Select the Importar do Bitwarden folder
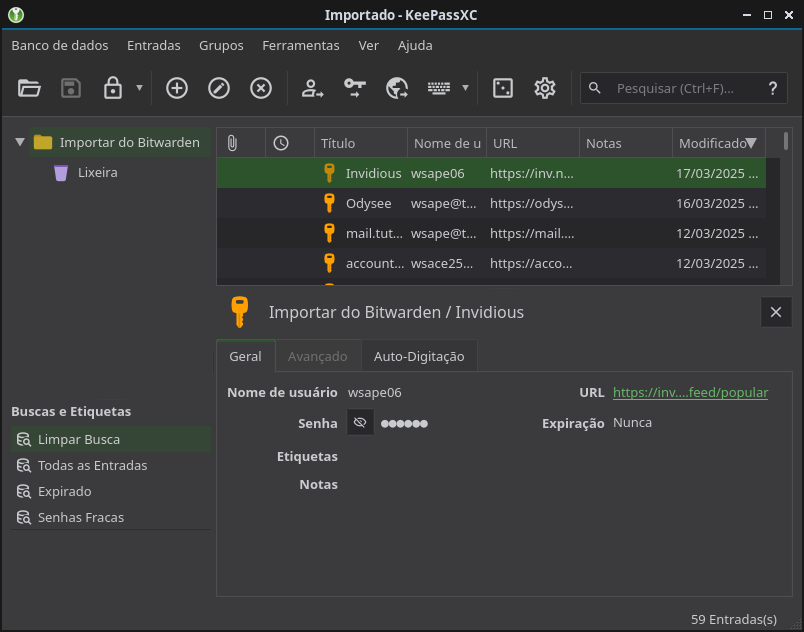 [119, 142]
